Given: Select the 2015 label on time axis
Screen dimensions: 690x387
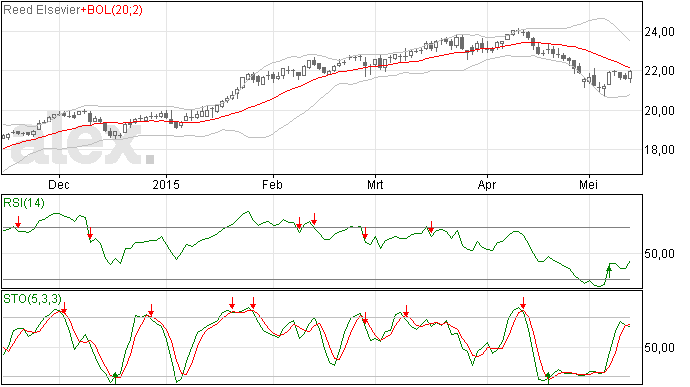Looking at the screenshot, I should click(166, 184).
